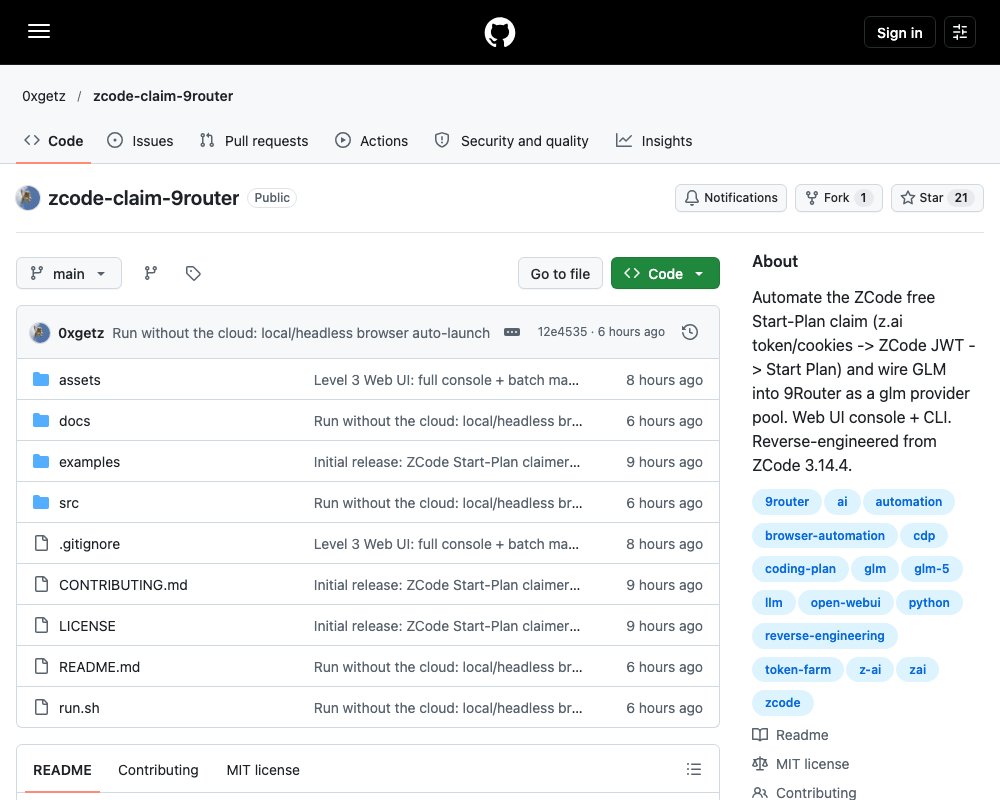Click the examples folder icon
Image resolution: width=1000 pixels, height=800 pixels.
coord(41,461)
